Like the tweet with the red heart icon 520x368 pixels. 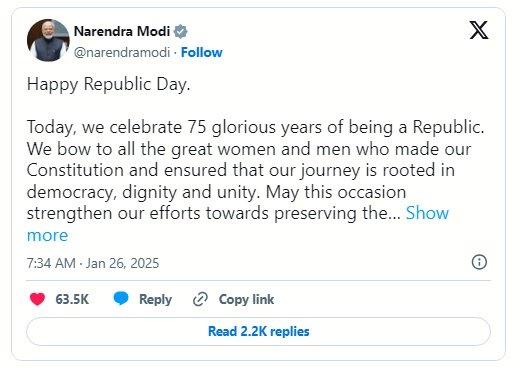click(37, 299)
